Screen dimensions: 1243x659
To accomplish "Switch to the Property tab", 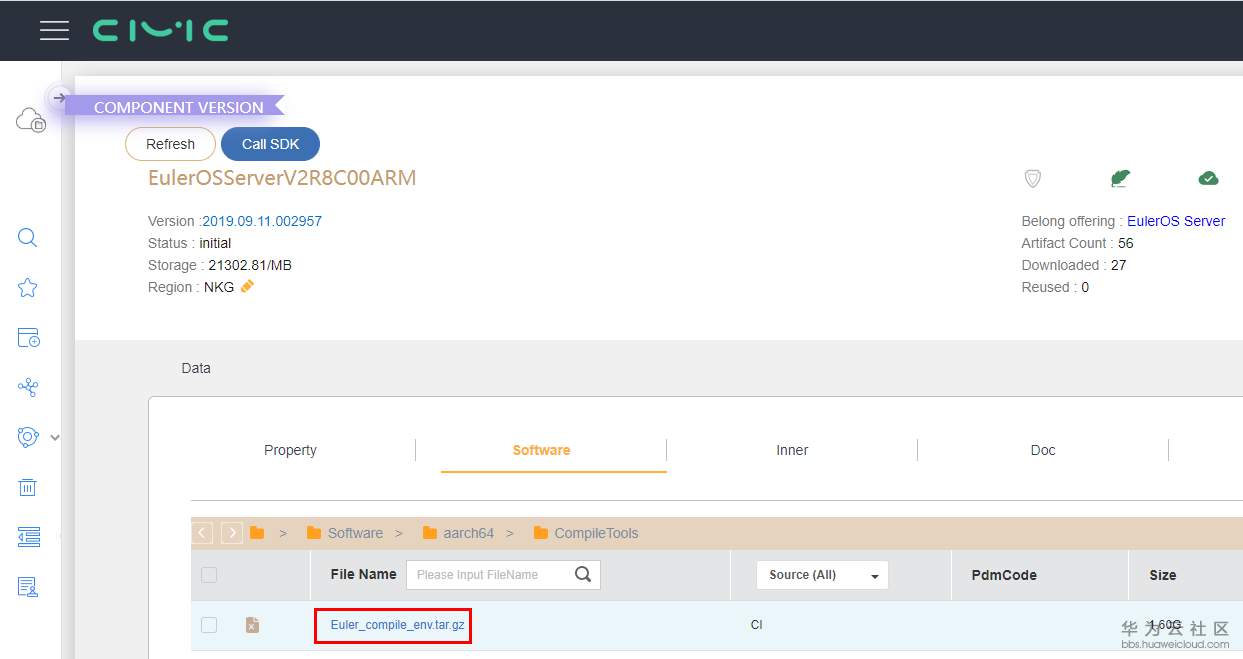I will (290, 450).
